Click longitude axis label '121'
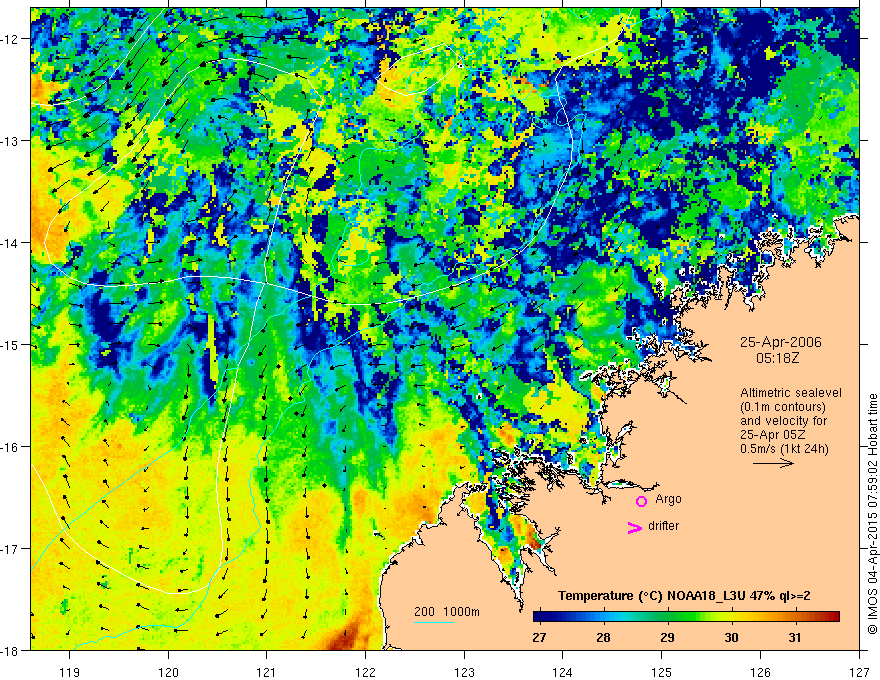The image size is (880, 680). coord(267,672)
